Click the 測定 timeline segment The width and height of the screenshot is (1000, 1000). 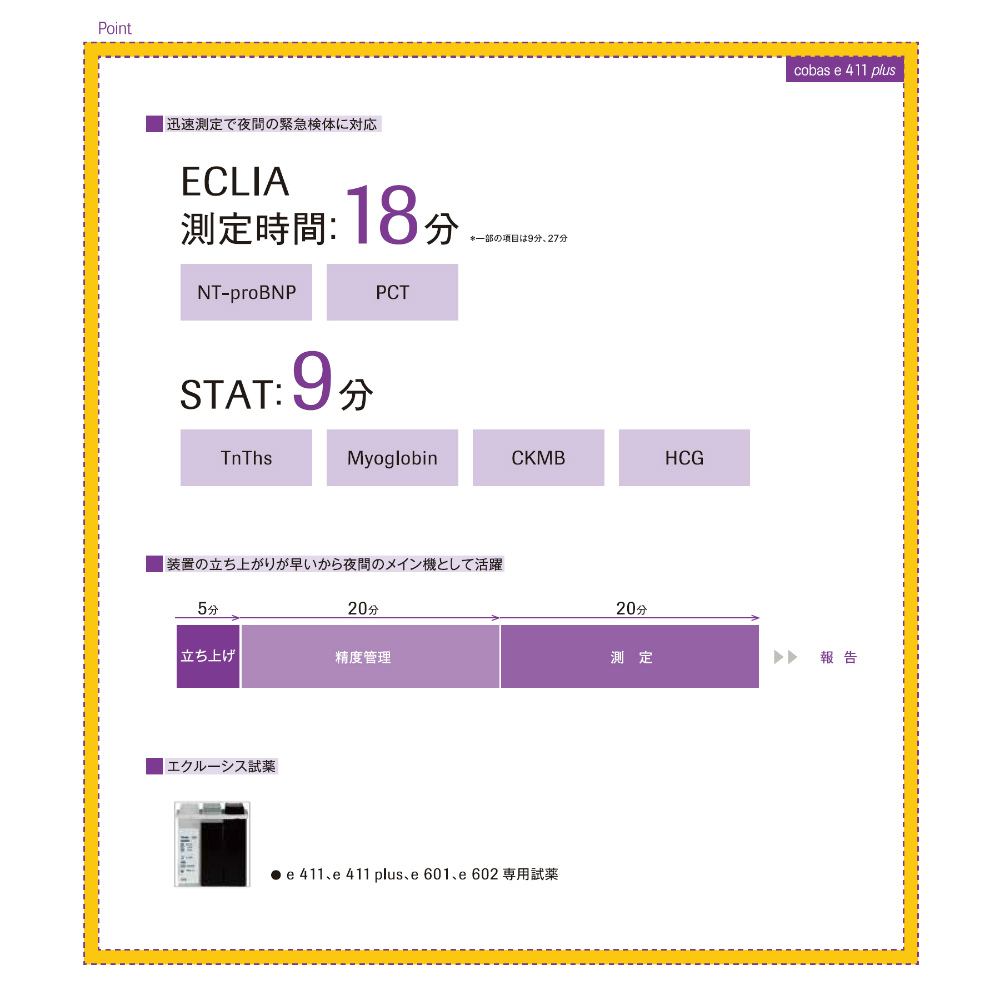coord(630,656)
